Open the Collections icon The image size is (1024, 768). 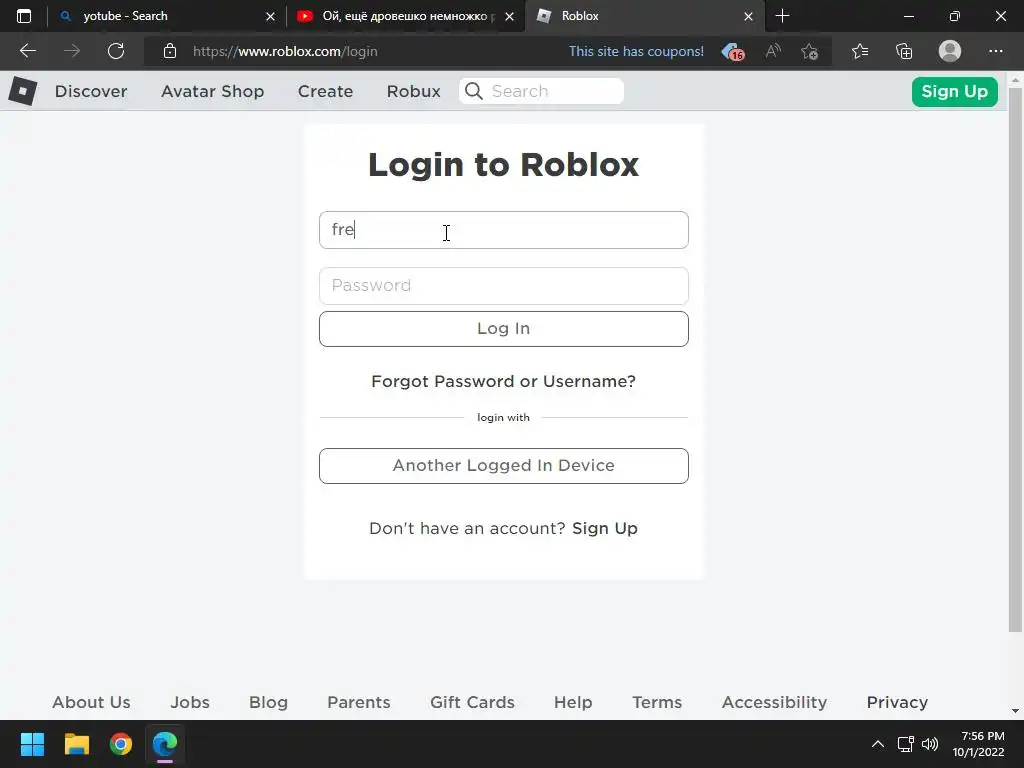pyautogui.click(x=904, y=51)
